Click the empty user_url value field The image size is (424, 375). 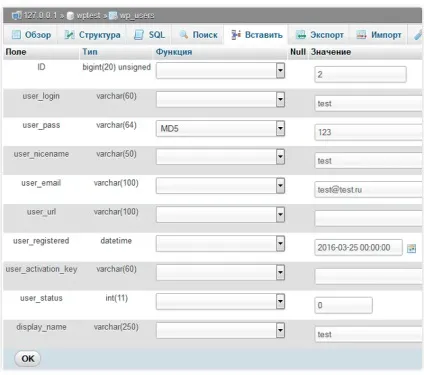click(368, 218)
